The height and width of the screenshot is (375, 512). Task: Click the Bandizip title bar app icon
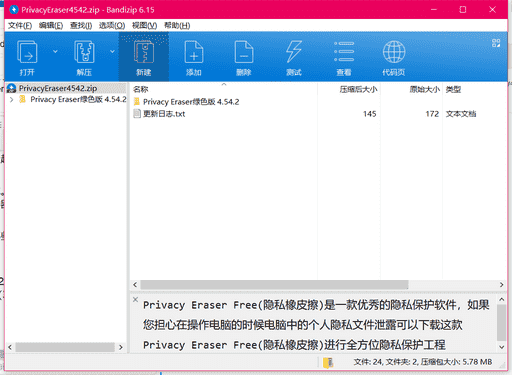click(14, 10)
